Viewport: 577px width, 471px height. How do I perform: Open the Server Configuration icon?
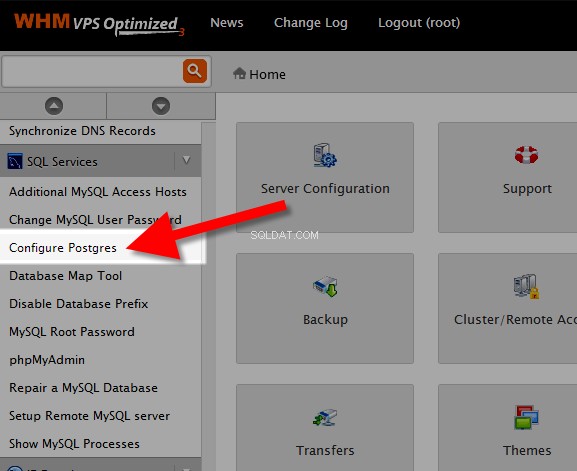tap(325, 155)
